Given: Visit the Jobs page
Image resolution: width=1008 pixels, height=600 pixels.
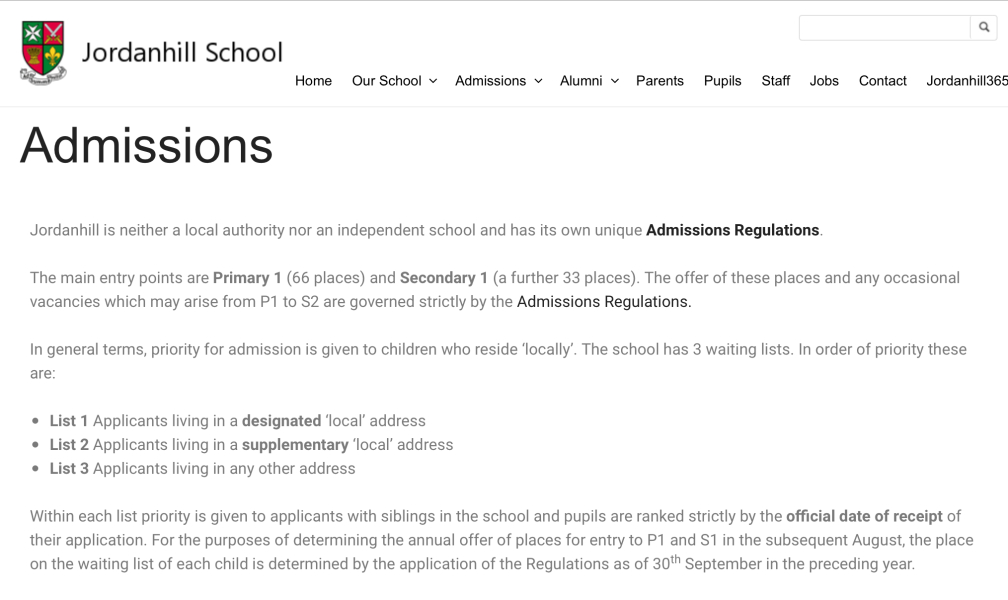Looking at the screenshot, I should click(824, 81).
